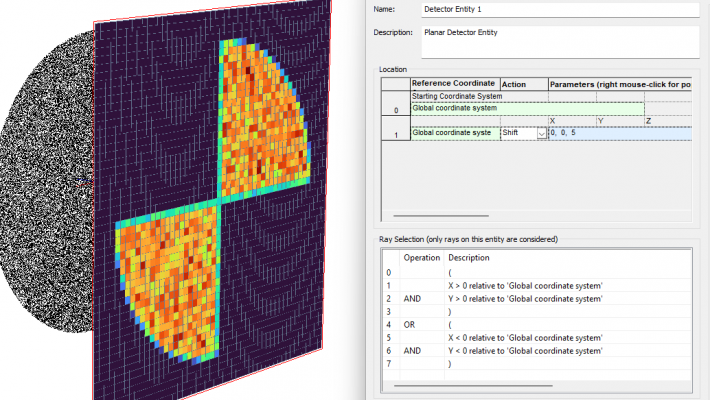This screenshot has width=710, height=400.
Task: Click the Ray Selection horizontal scrollbar
Action: (x=473, y=386)
